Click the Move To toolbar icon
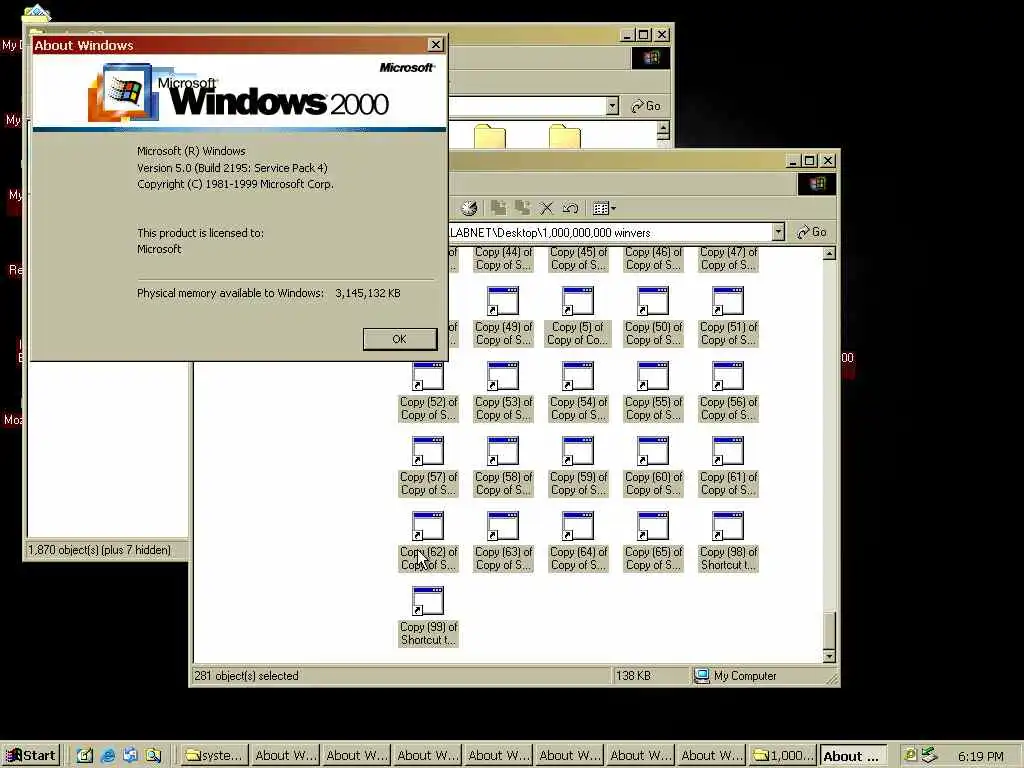Screen dimensions: 1024x768 [x=499, y=208]
